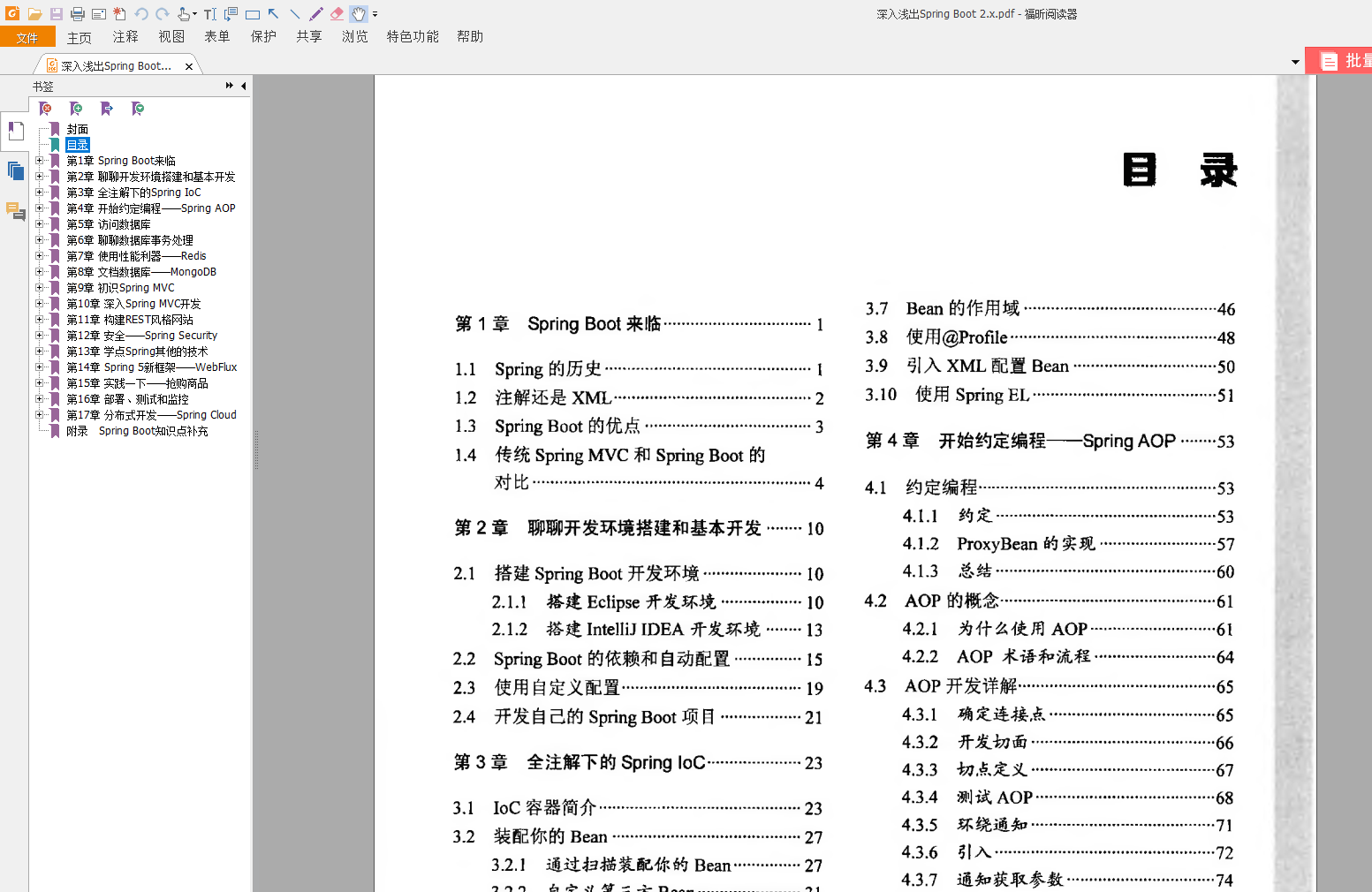
Task: Collapse the bookmark panel with left triangle
Action: tap(244, 86)
